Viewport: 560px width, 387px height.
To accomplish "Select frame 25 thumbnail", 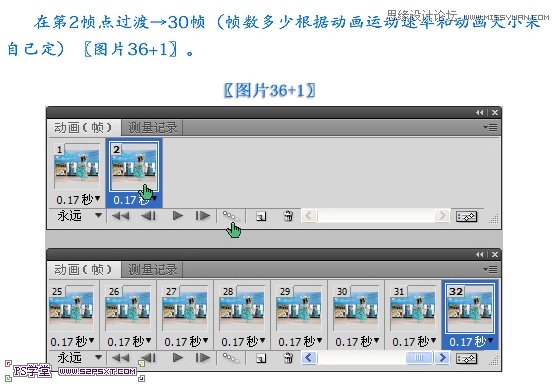I will (71, 308).
